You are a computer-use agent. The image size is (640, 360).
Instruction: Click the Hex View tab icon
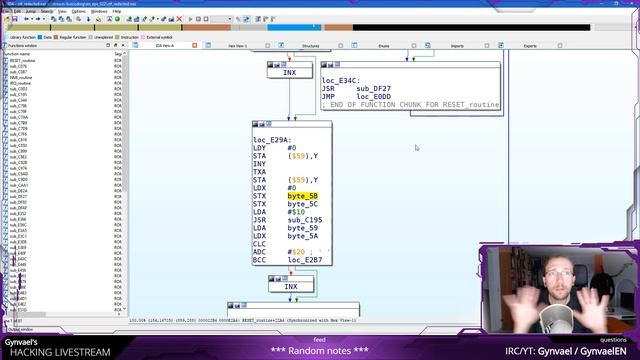(208, 45)
